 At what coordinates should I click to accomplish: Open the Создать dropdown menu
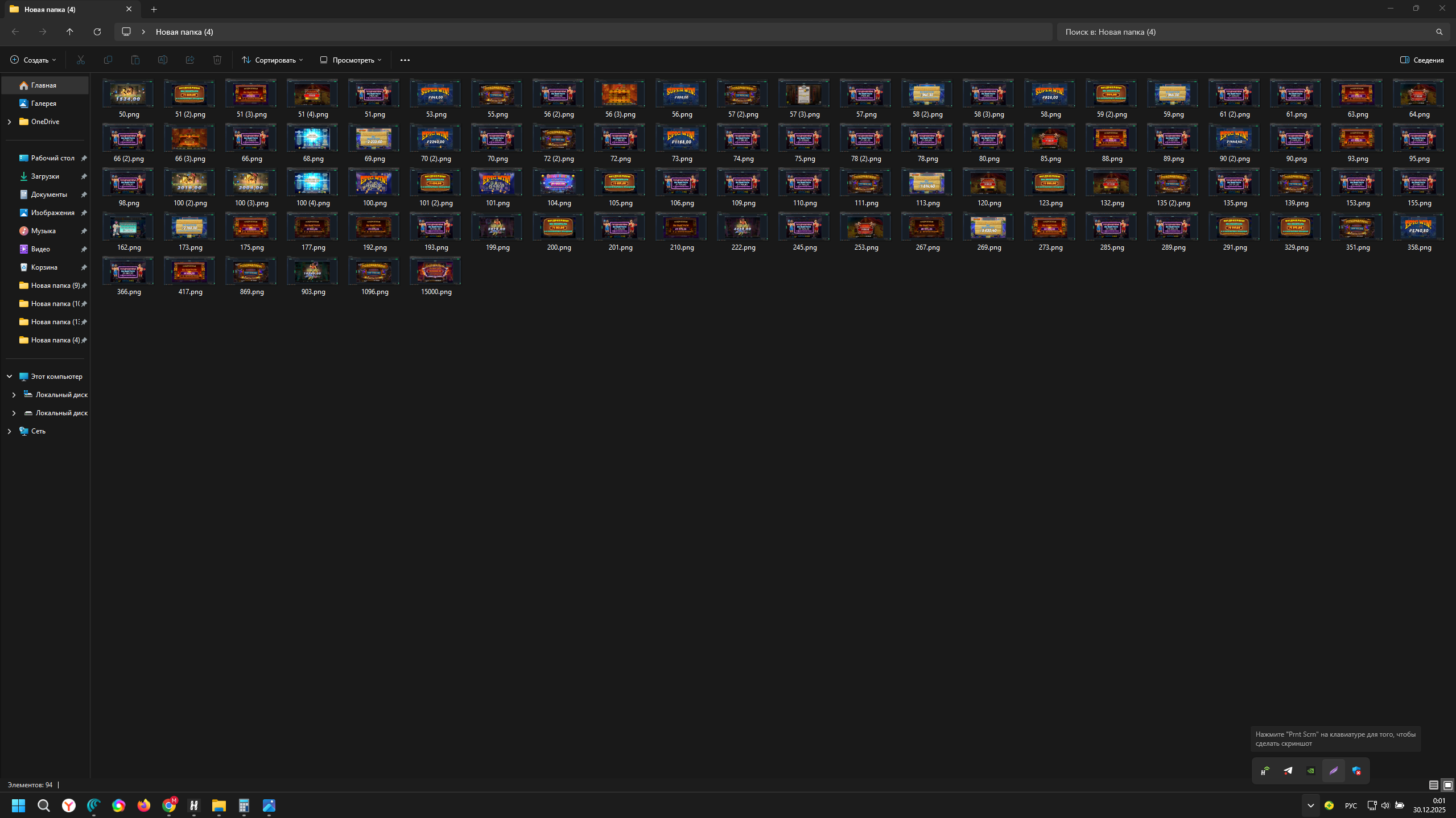point(32,60)
